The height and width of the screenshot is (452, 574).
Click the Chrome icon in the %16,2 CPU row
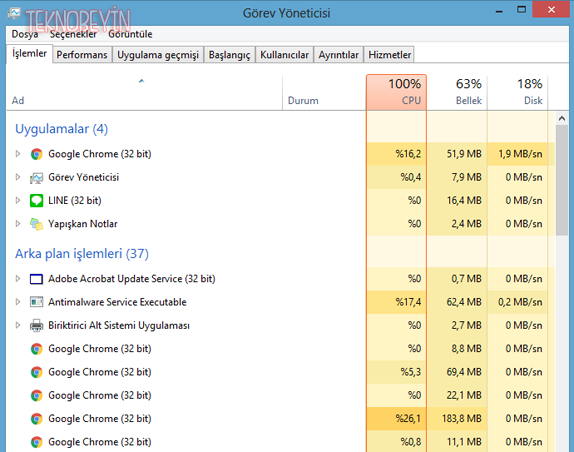[36, 154]
